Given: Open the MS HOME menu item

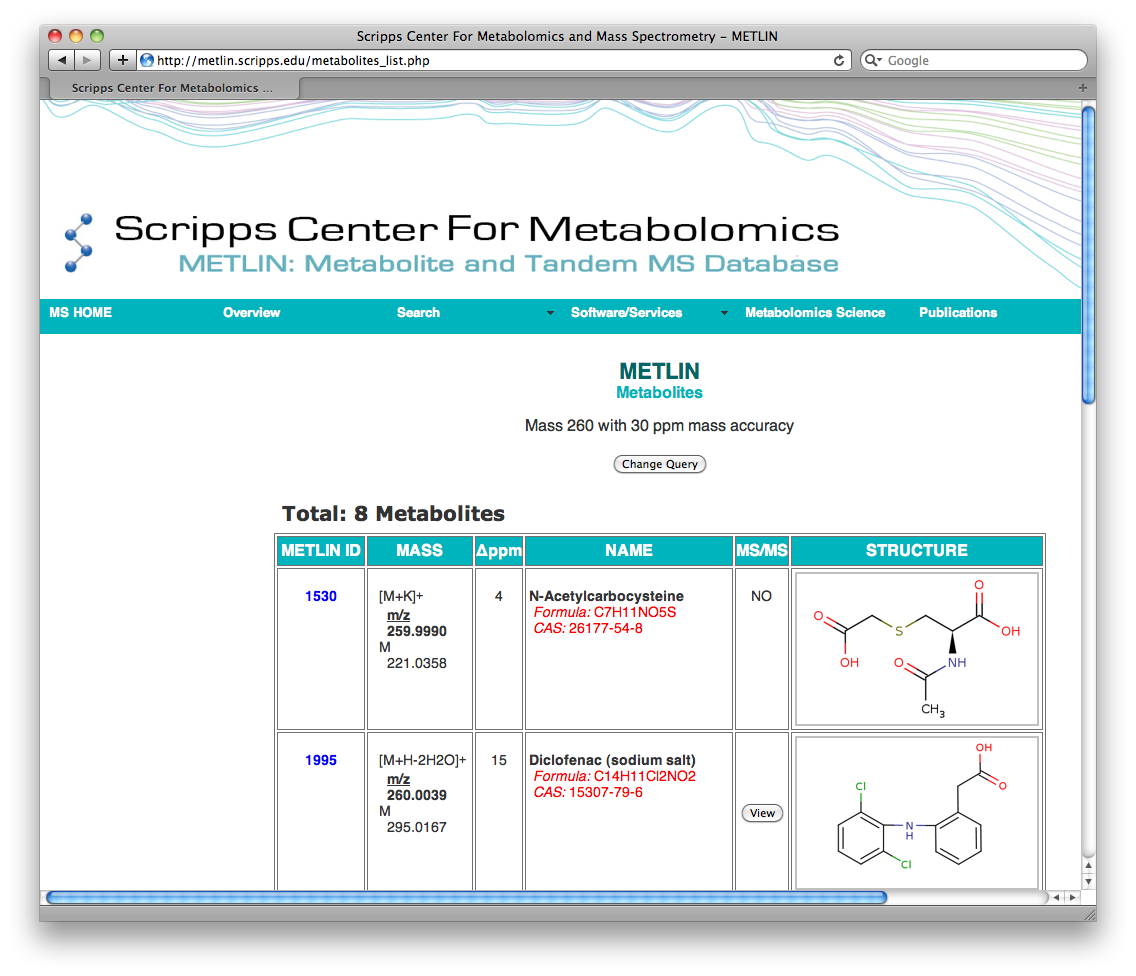Looking at the screenshot, I should pos(80,312).
